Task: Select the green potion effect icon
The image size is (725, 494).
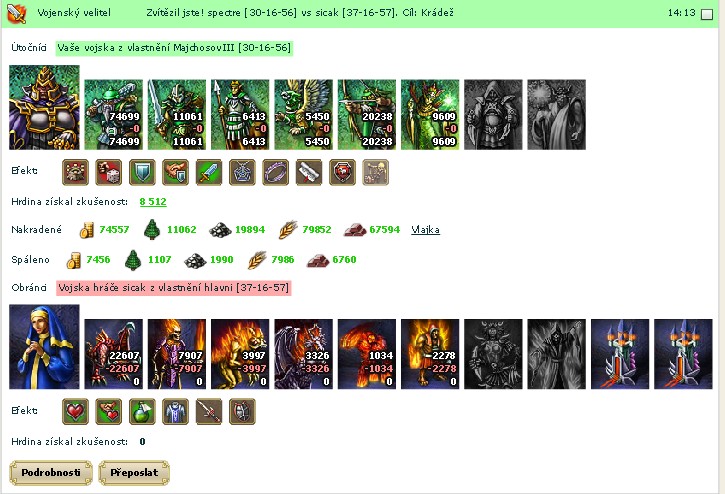Action: (x=142, y=411)
